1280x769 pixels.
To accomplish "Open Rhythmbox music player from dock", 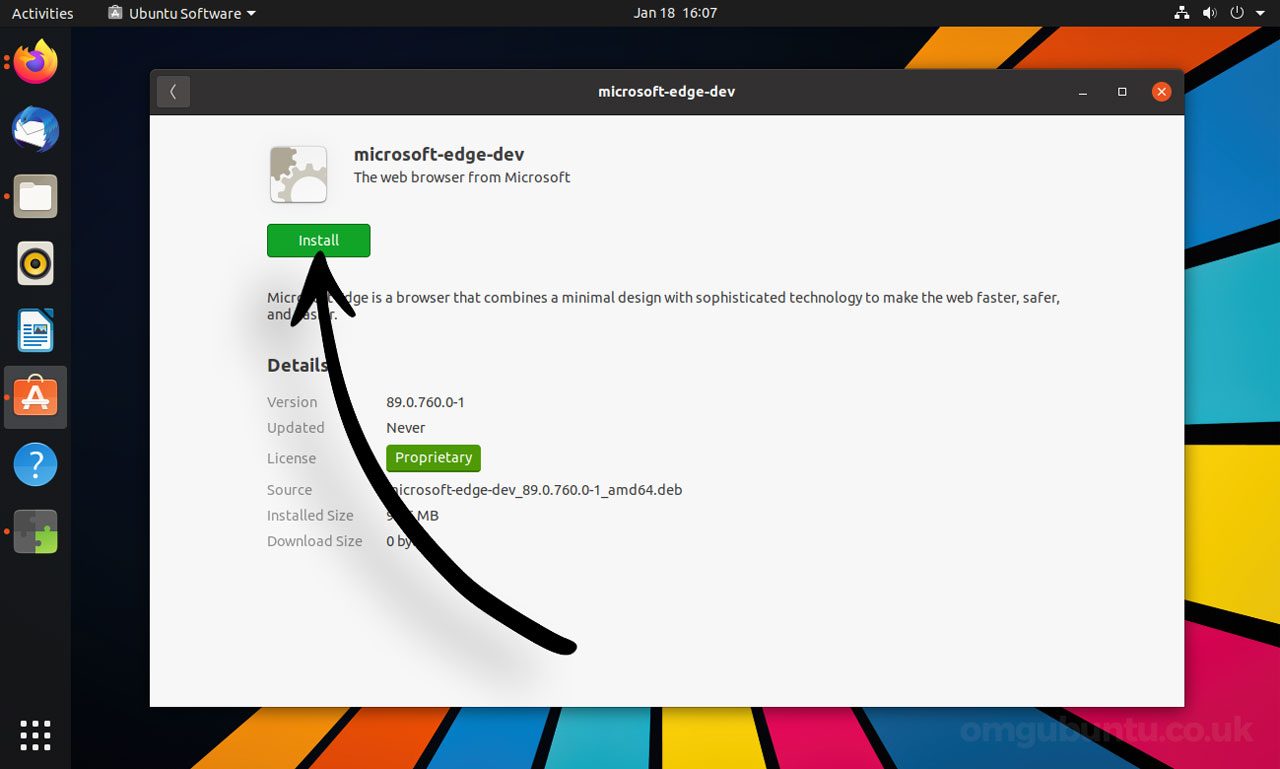I will [36, 264].
